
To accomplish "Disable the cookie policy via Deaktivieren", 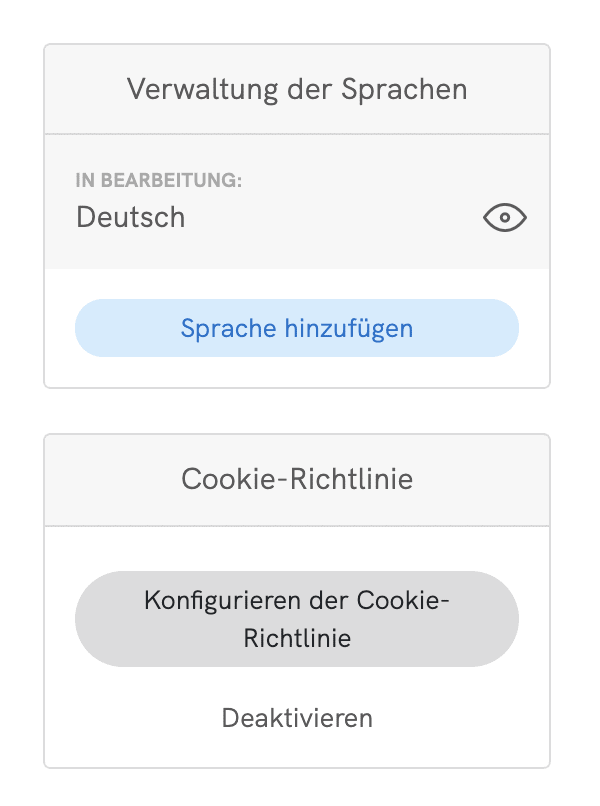I will click(x=297, y=718).
